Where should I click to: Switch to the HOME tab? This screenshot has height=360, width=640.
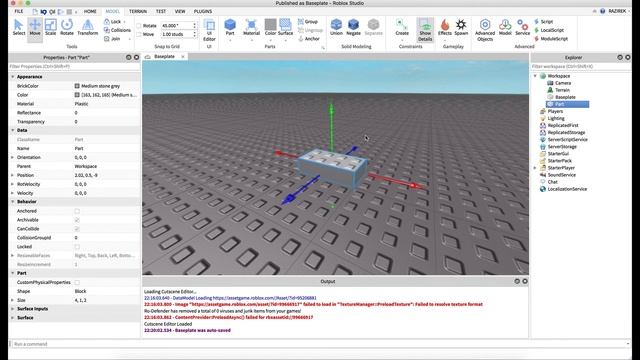pyautogui.click(x=90, y=11)
